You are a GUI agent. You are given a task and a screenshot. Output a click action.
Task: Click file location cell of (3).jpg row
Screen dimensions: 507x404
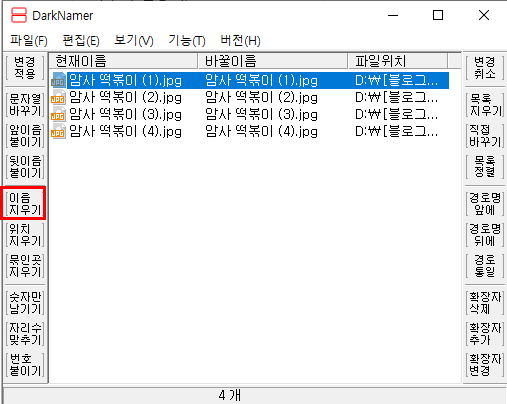click(x=396, y=115)
